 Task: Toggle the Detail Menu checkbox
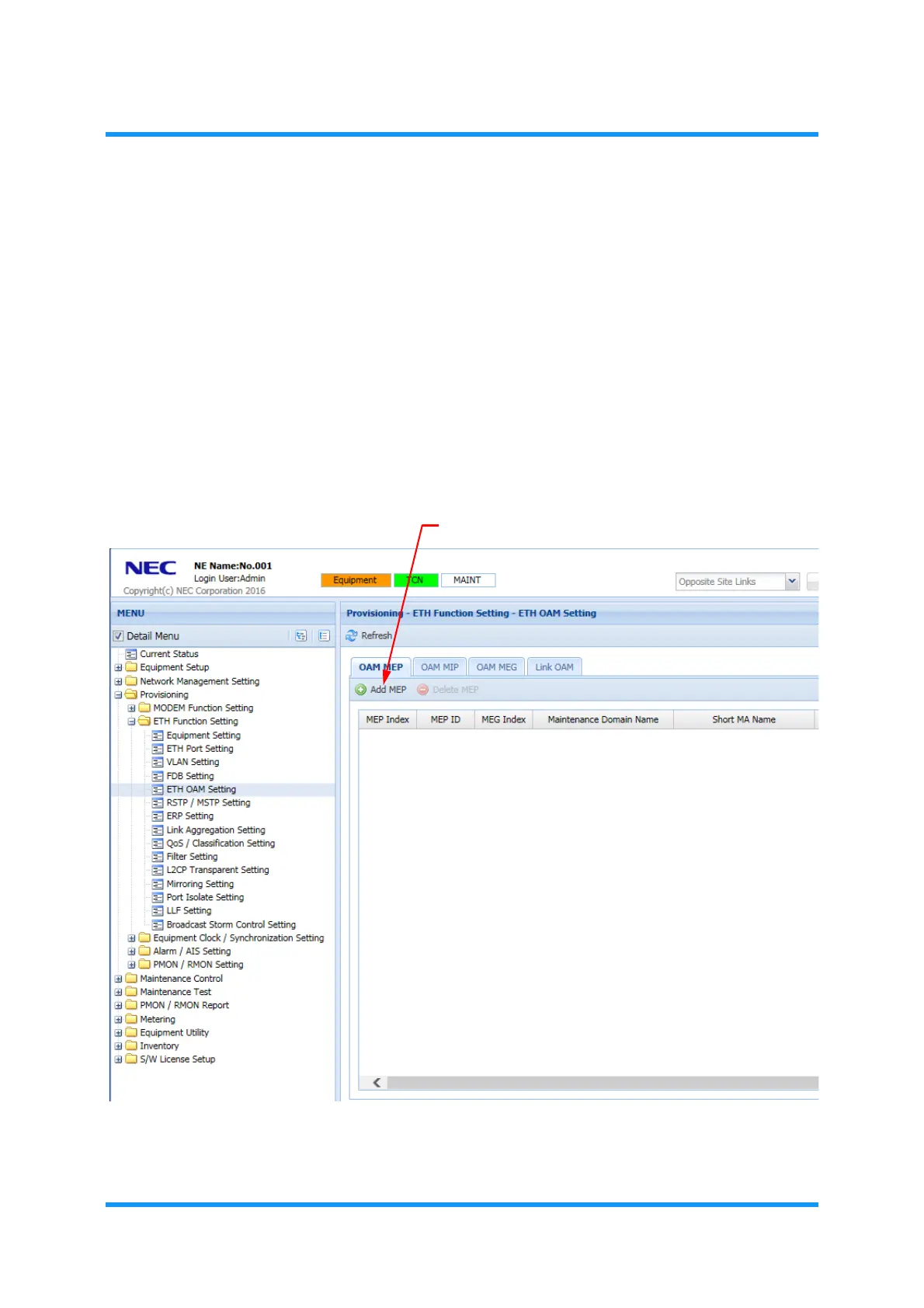(x=119, y=636)
